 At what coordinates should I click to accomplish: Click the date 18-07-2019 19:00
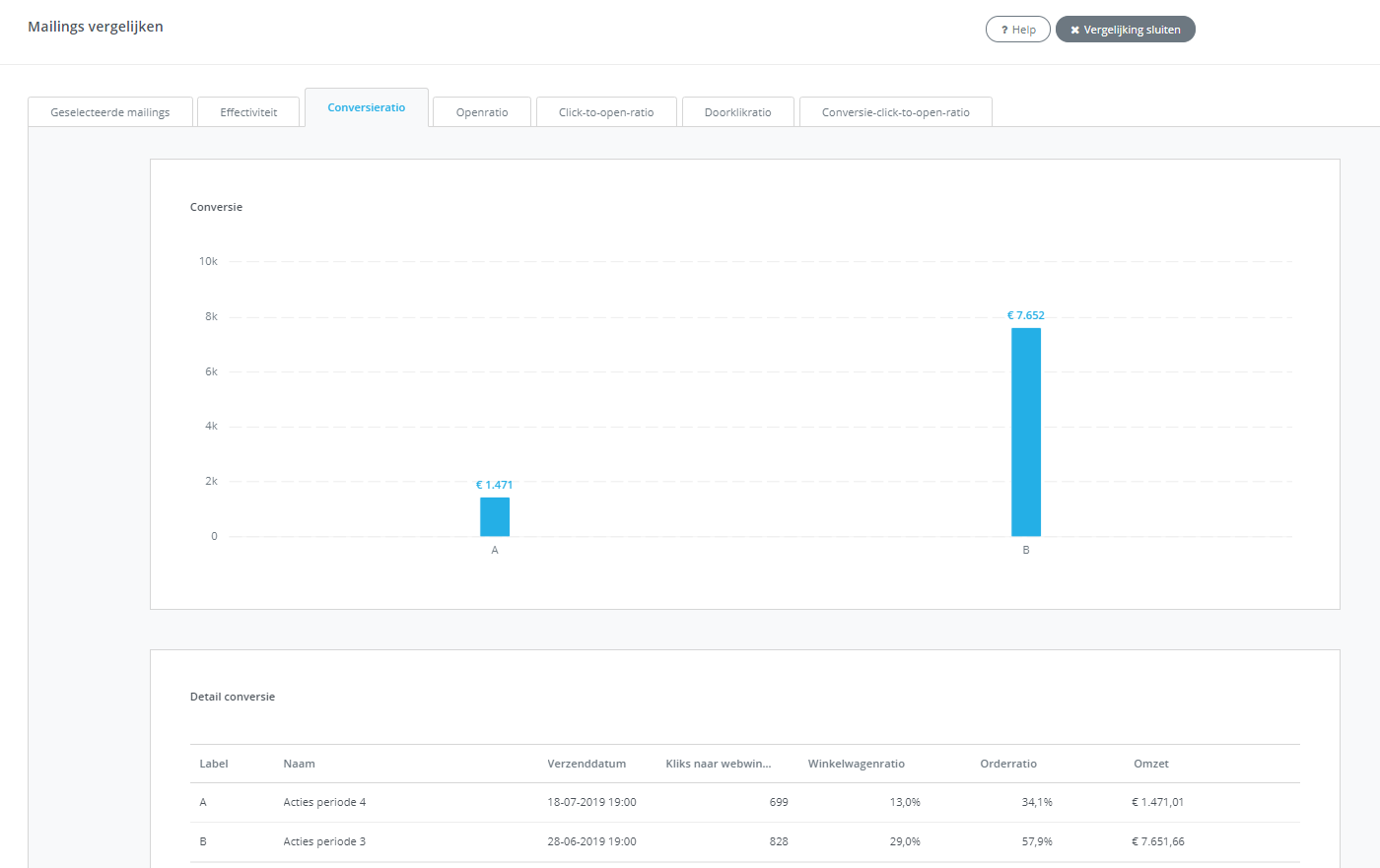(591, 802)
